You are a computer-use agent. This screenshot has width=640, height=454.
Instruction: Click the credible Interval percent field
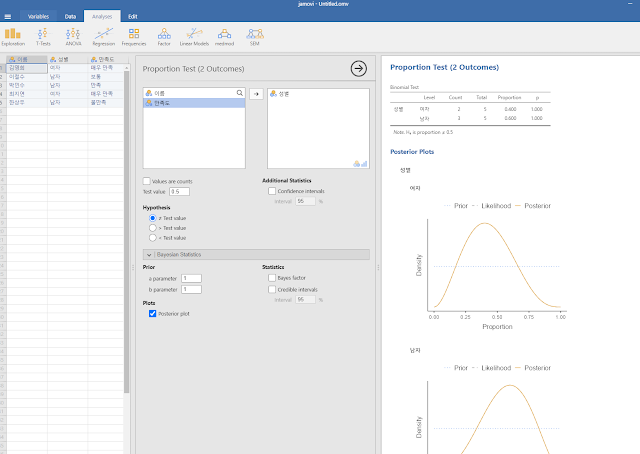click(305, 300)
